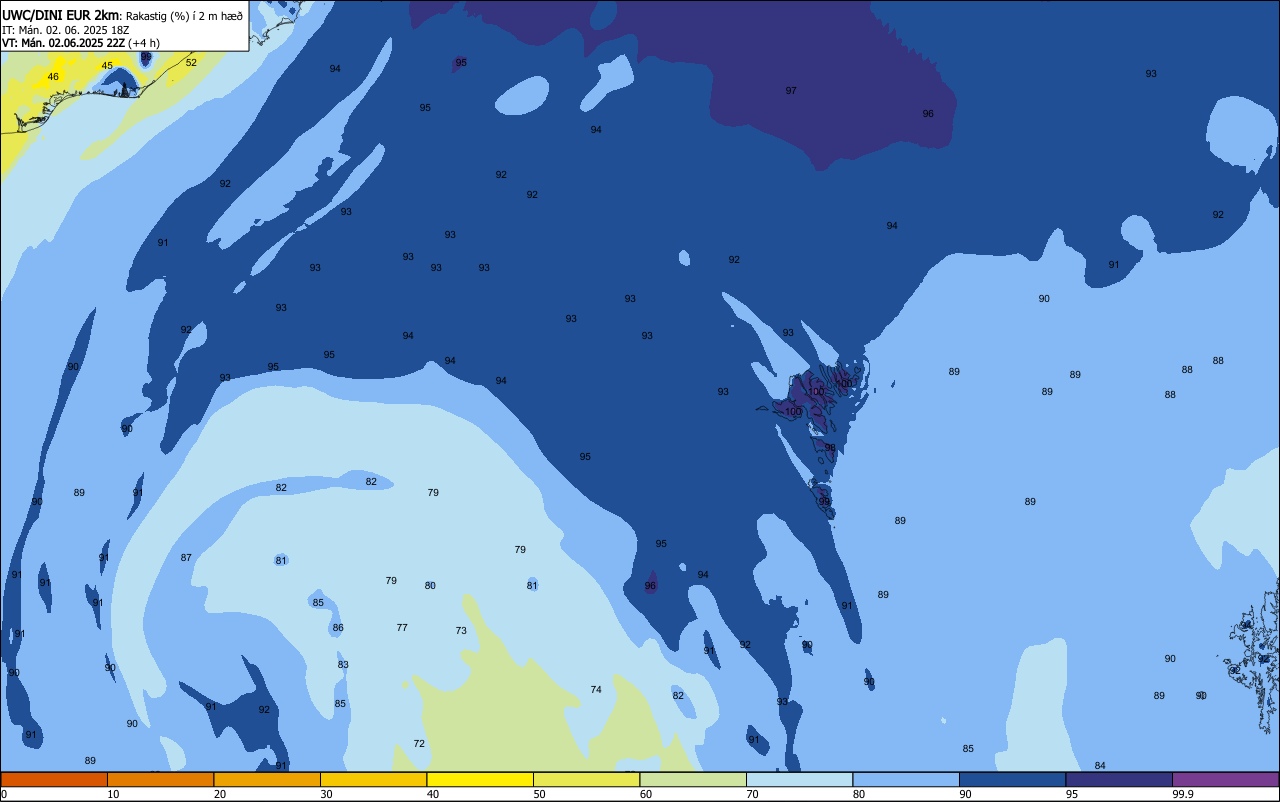Screen dimensions: 1280x802
Task: Click the 80–90 light blue legend segment
Action: [x=906, y=779]
